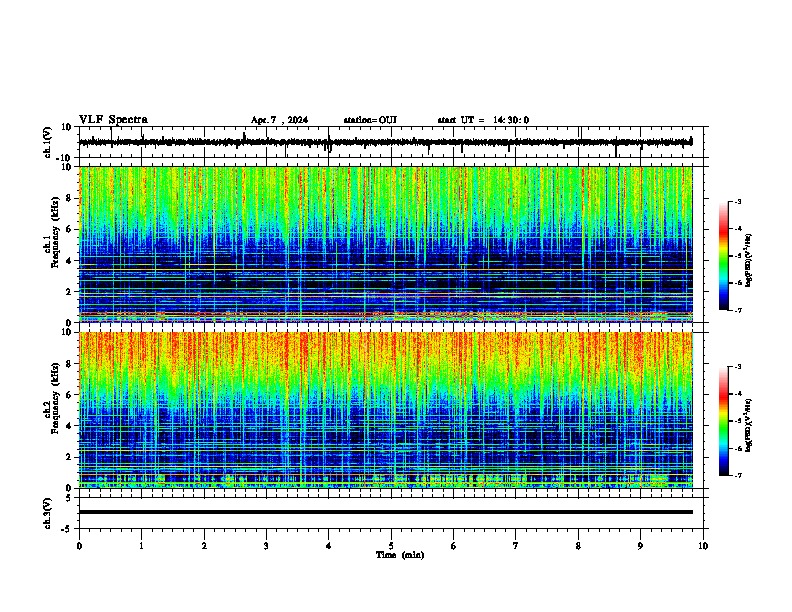Click time axis tick label "1"
Viewport: 792px width, 612px height.
(x=141, y=546)
